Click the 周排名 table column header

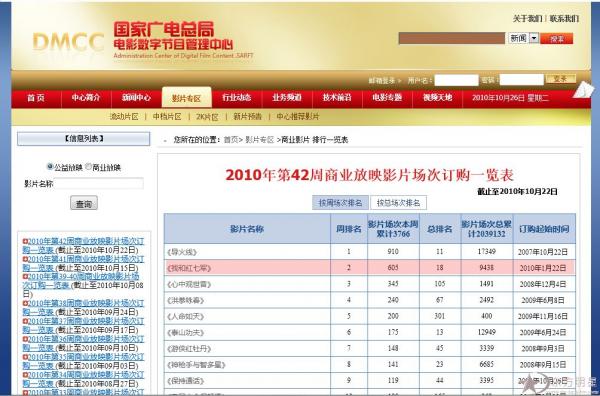click(x=349, y=229)
